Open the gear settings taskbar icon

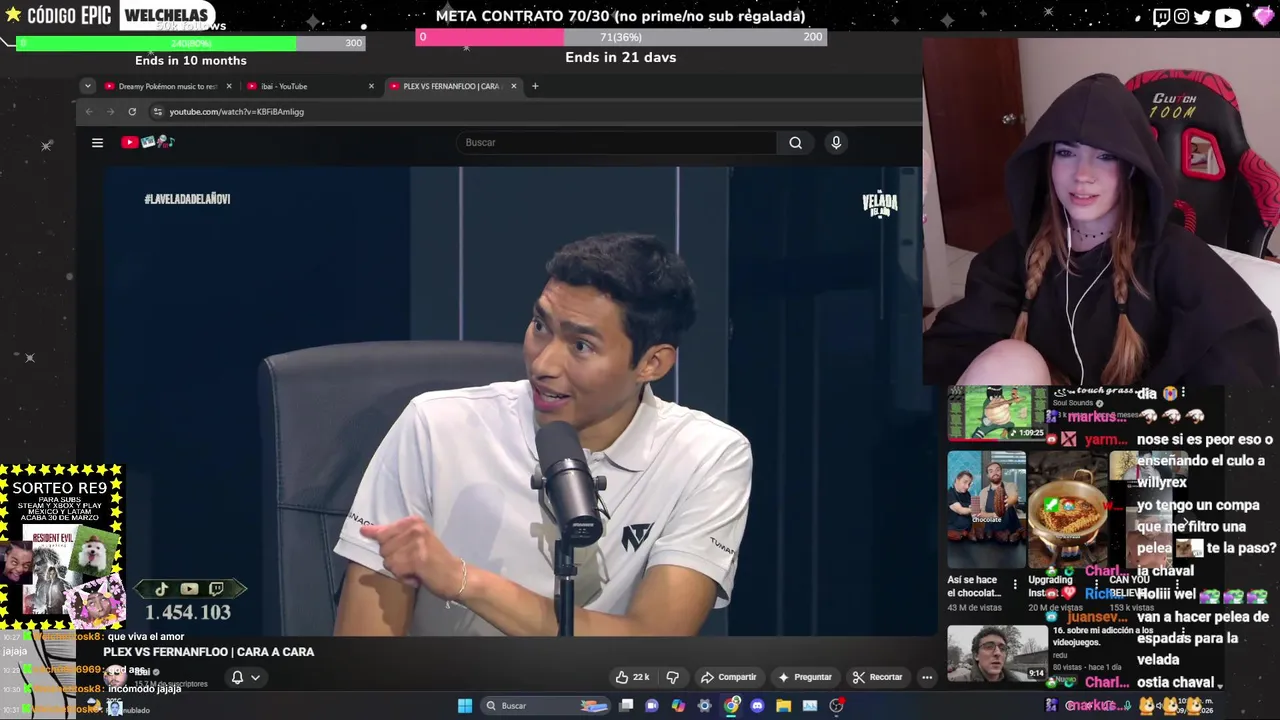click(704, 705)
